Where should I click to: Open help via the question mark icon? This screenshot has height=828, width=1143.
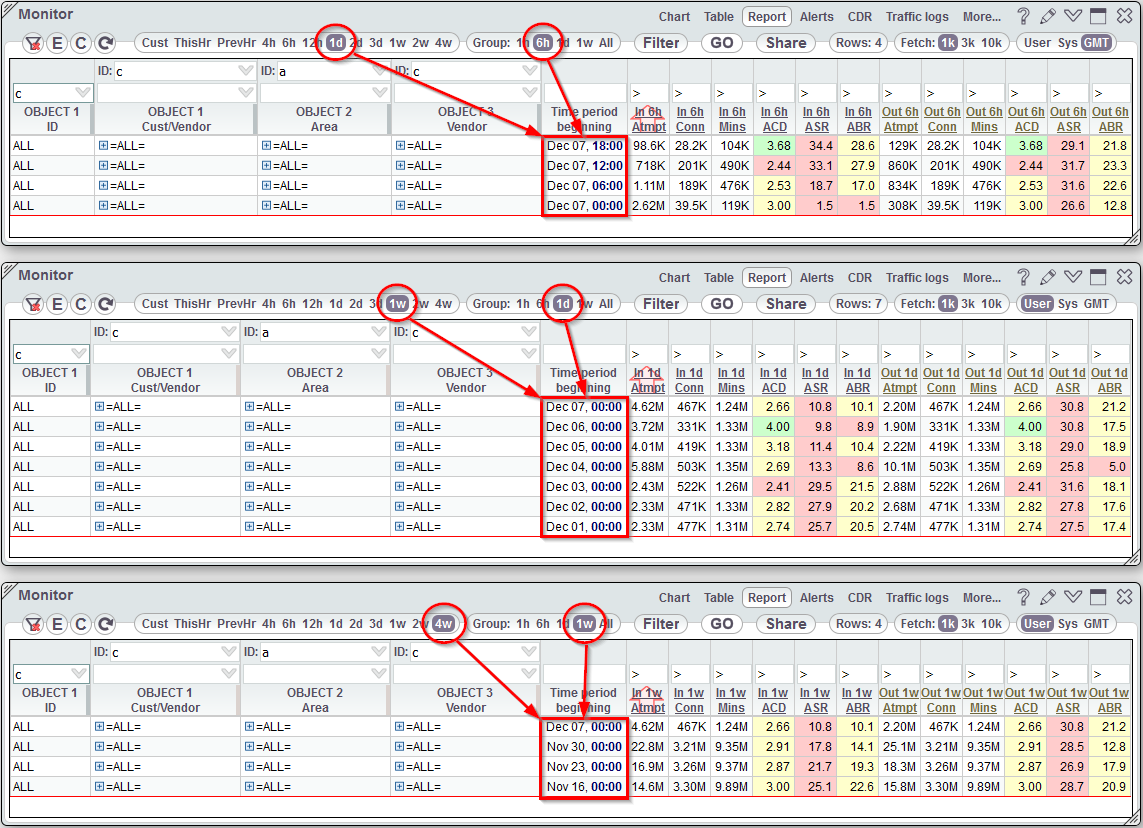coord(1022,16)
